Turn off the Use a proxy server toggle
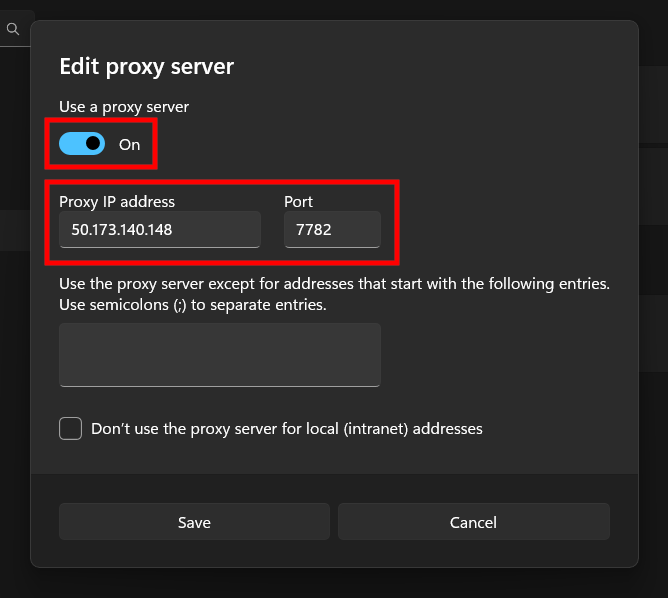Image resolution: width=668 pixels, height=598 pixels. [x=82, y=144]
